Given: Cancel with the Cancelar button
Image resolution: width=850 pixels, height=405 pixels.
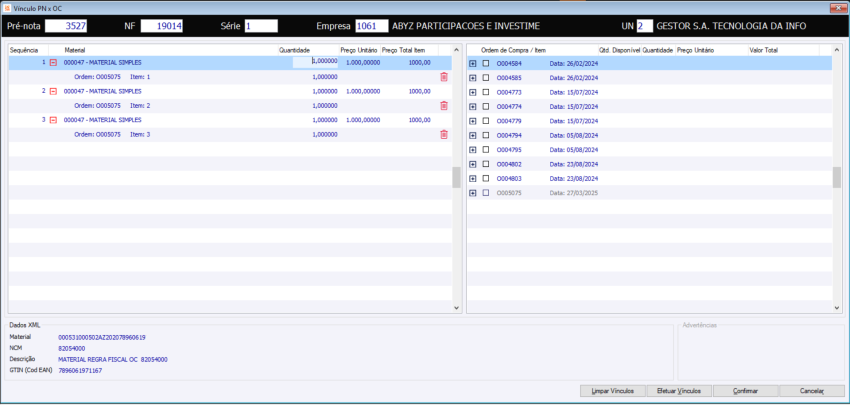Looking at the screenshot, I should click(x=812, y=391).
